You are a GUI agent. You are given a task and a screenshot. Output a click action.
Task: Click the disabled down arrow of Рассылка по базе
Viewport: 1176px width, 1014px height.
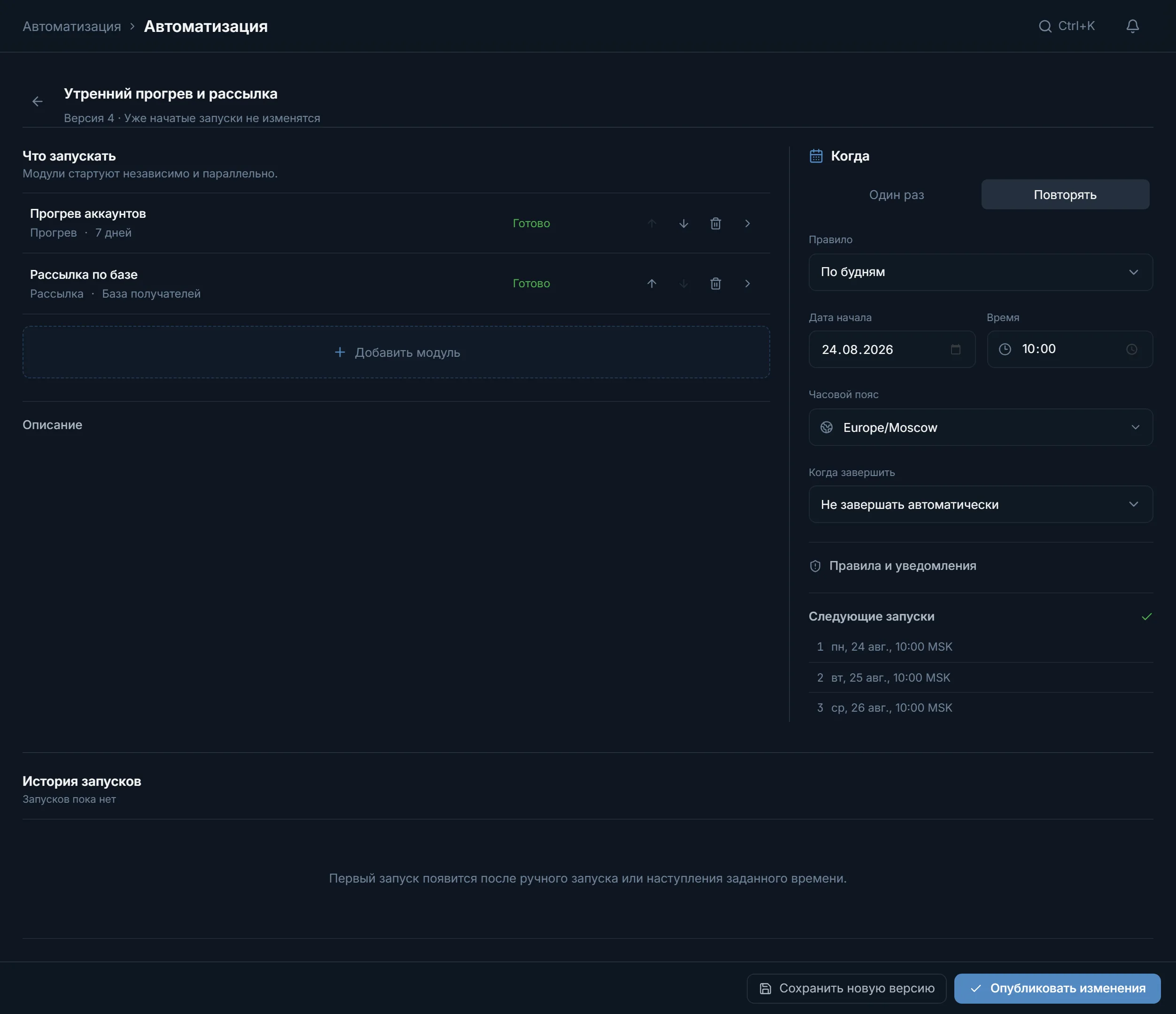coord(683,284)
